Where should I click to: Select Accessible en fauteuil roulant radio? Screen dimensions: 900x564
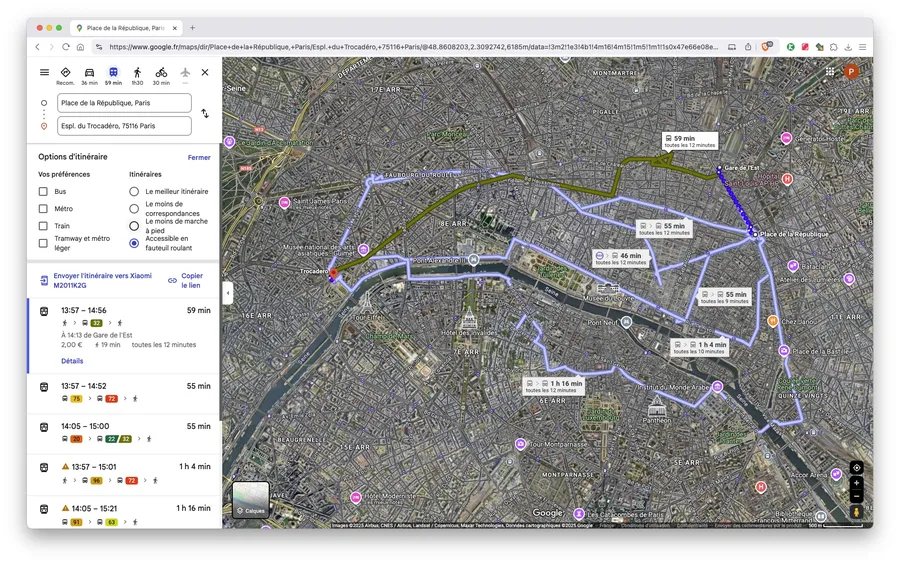pyautogui.click(x=134, y=243)
